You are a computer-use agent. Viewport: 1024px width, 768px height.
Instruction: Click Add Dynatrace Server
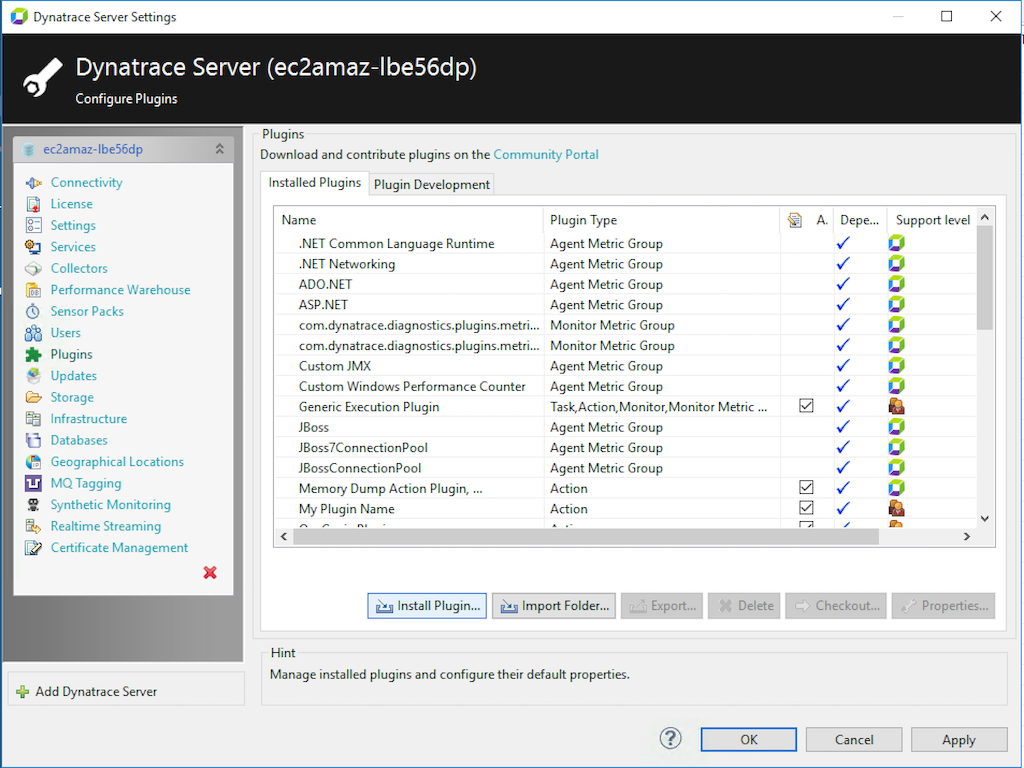pos(96,692)
